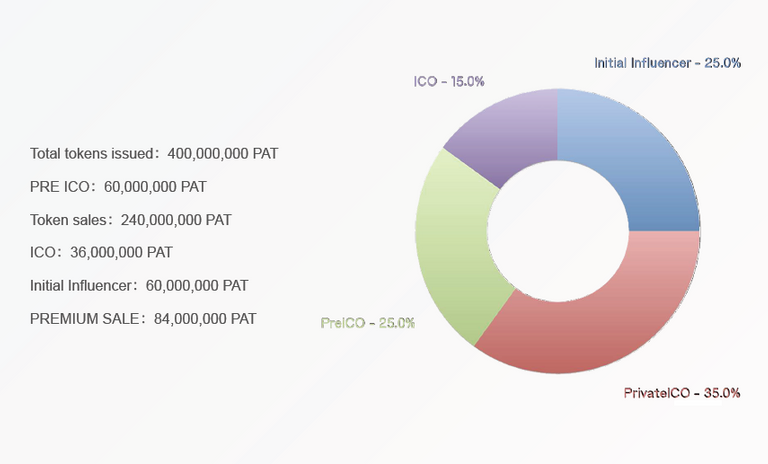The image size is (768, 464).
Task: Select the Initial Influencer - 25.0% label
Action: [667, 63]
